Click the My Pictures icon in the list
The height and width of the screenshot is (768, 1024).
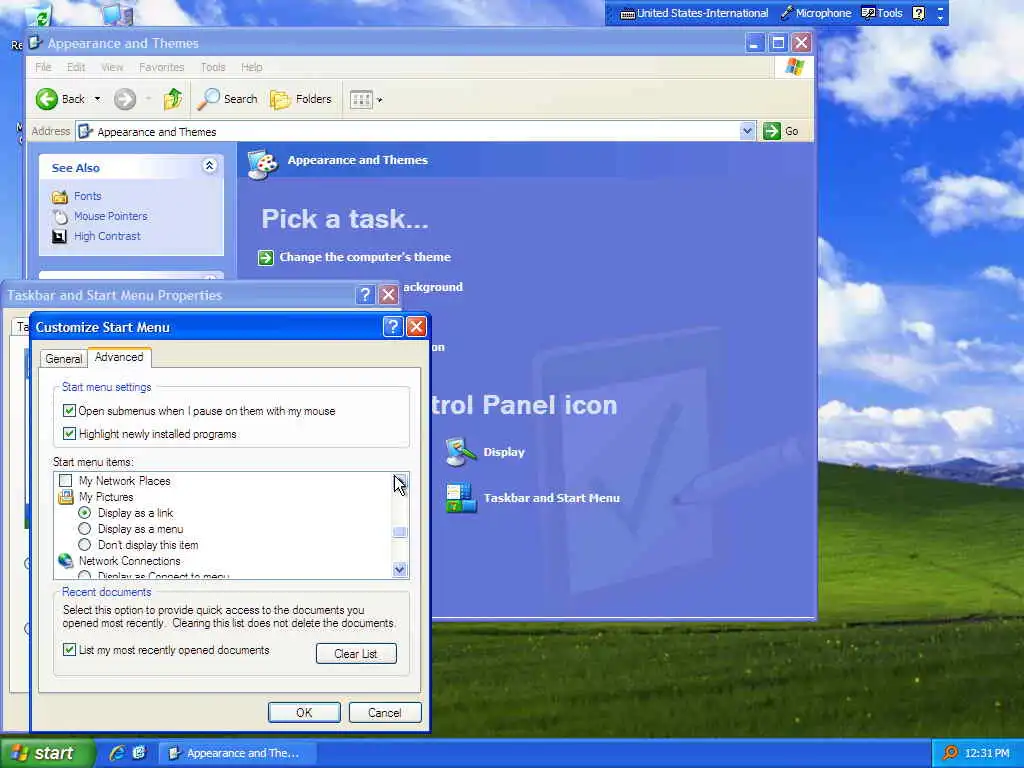coord(65,497)
